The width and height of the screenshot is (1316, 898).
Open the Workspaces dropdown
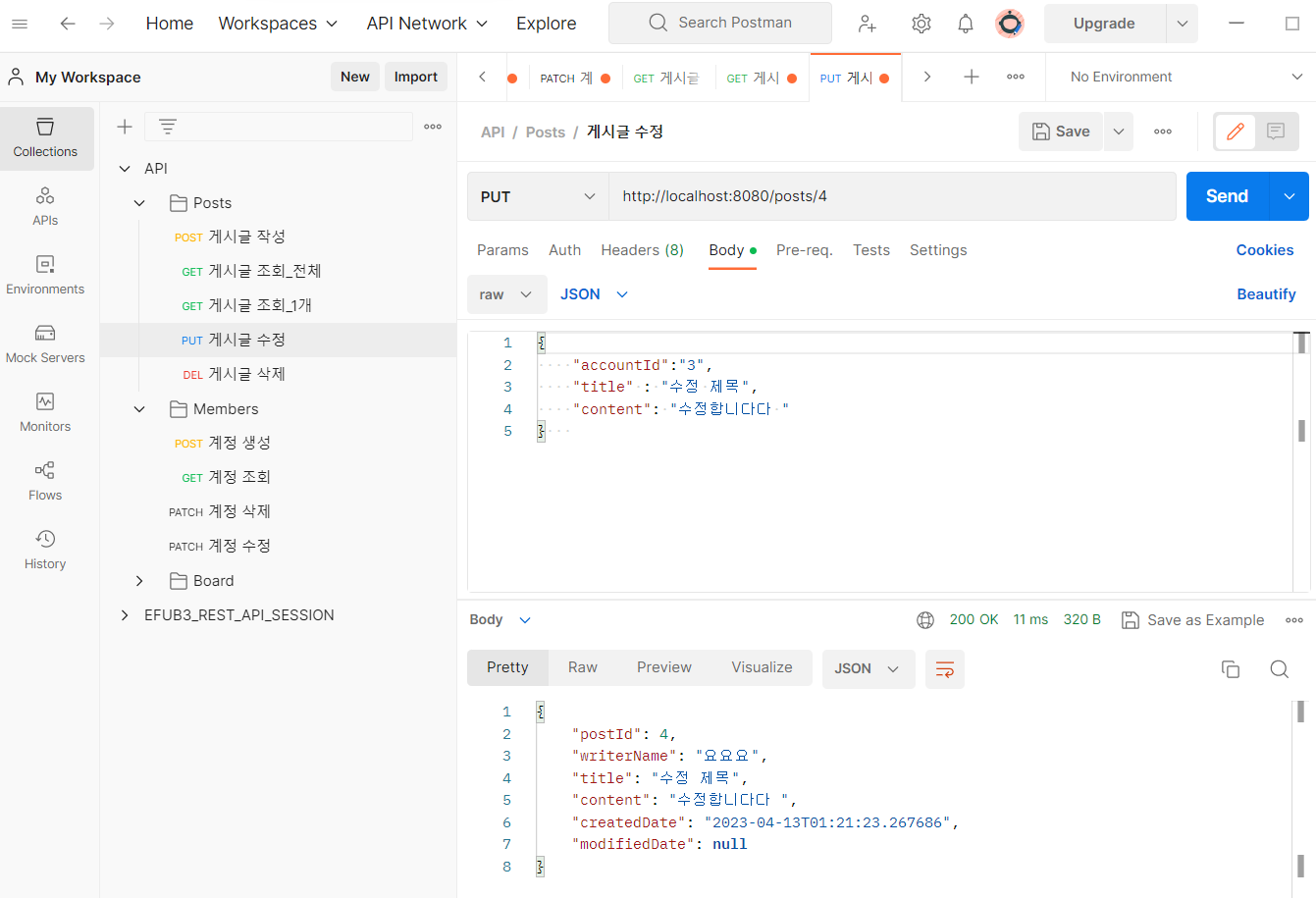(278, 24)
